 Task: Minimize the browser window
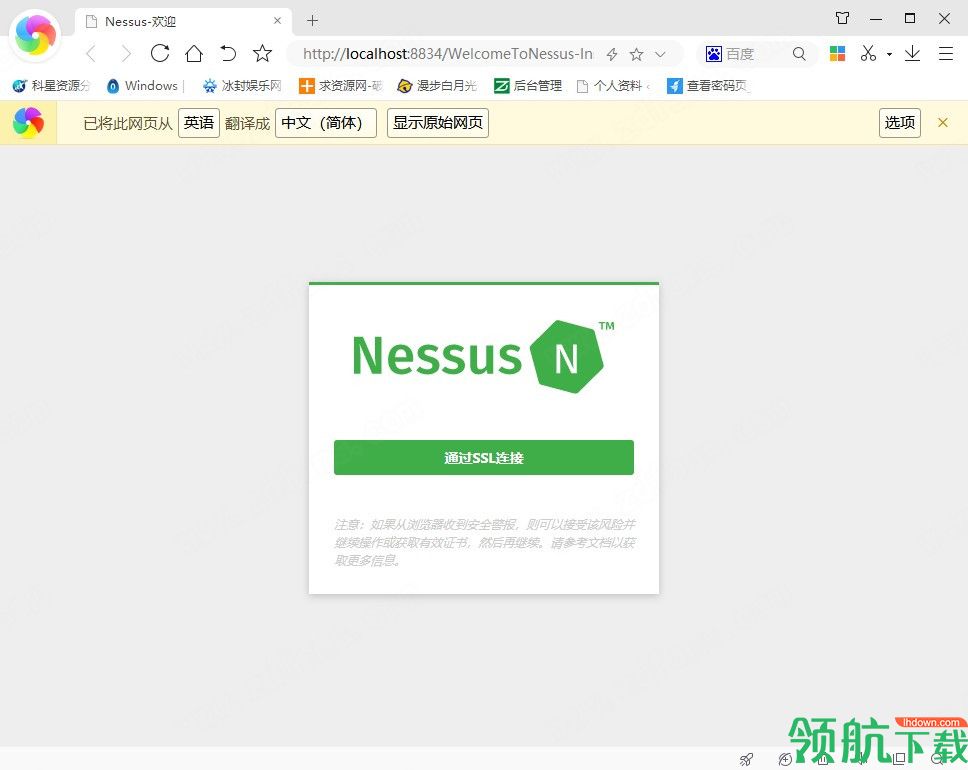point(875,19)
